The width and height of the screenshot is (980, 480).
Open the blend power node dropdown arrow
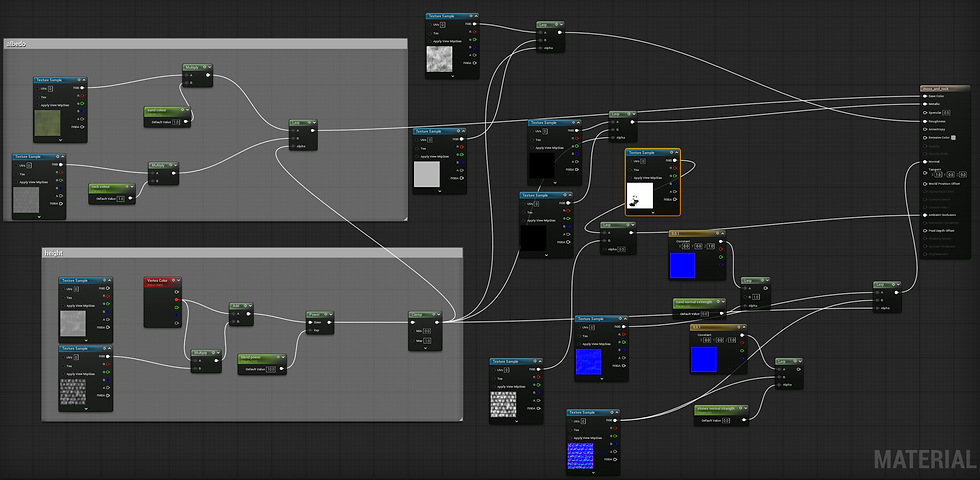pyautogui.click(x=282, y=358)
